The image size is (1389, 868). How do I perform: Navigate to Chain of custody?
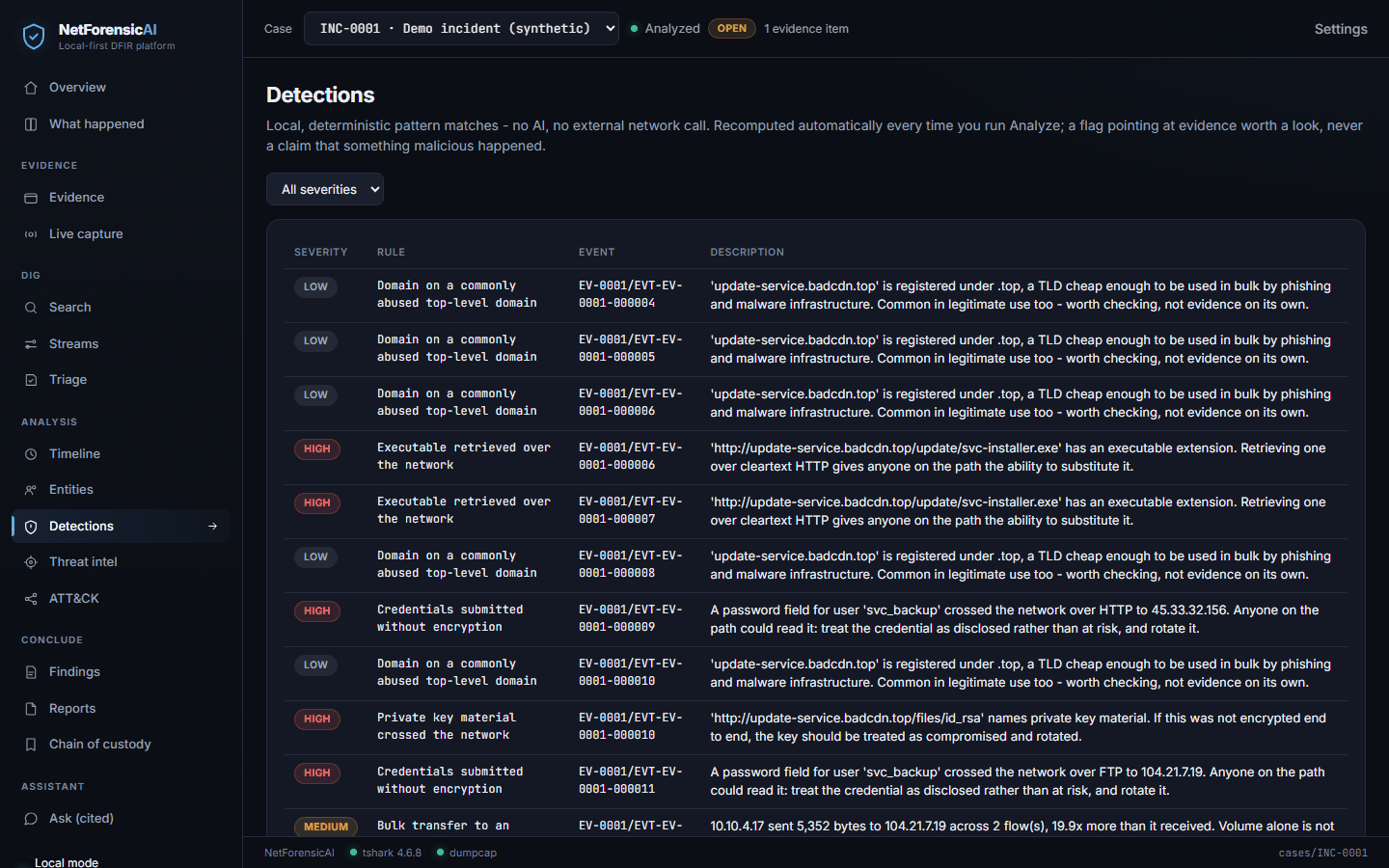122,745
